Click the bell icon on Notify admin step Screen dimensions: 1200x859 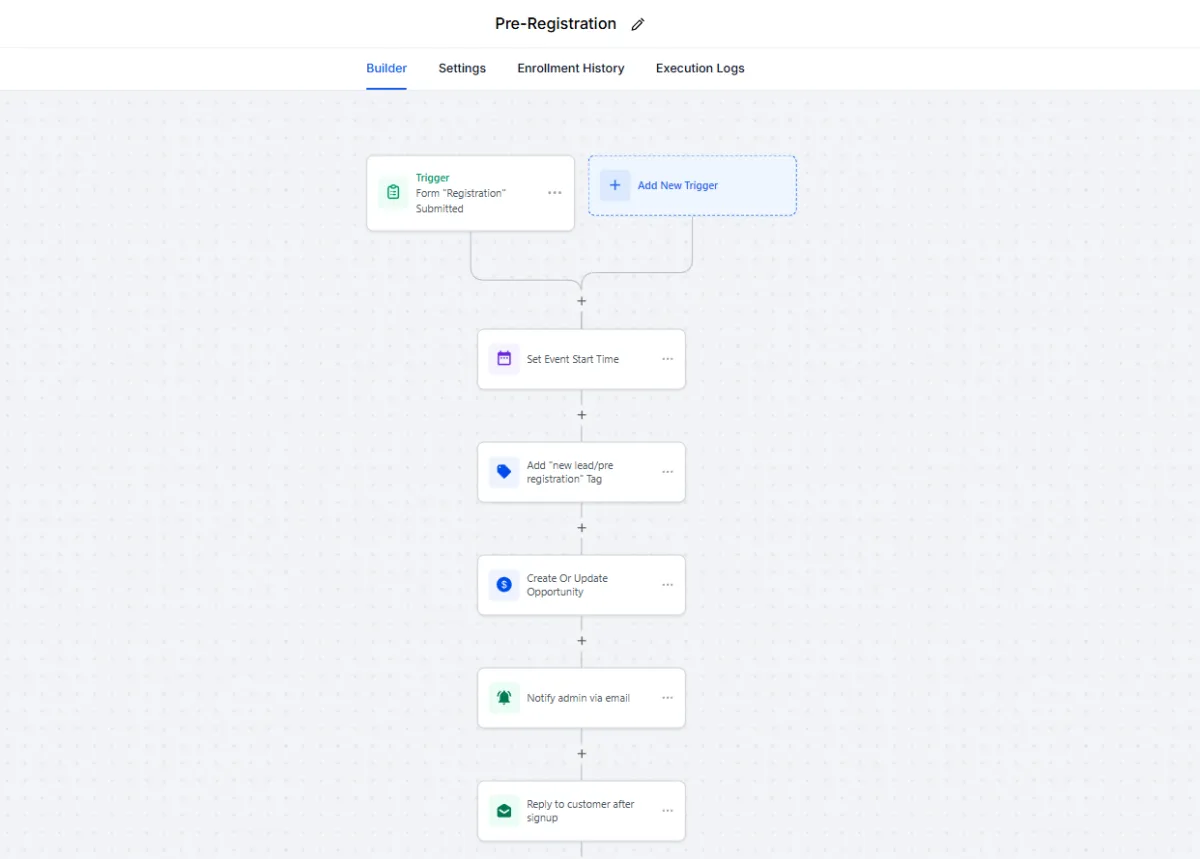(x=504, y=698)
